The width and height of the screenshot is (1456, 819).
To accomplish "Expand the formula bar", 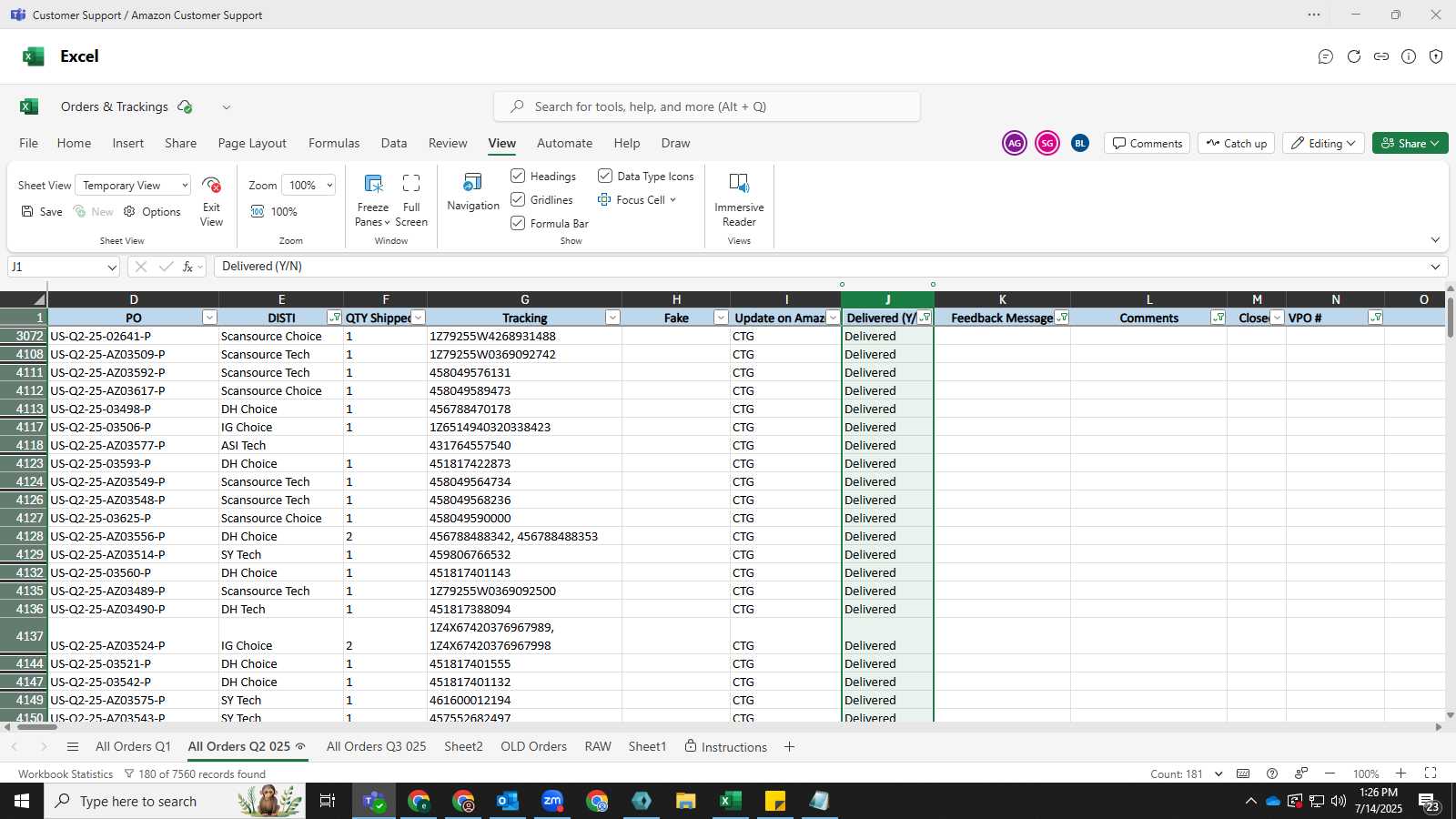I will [1435, 267].
